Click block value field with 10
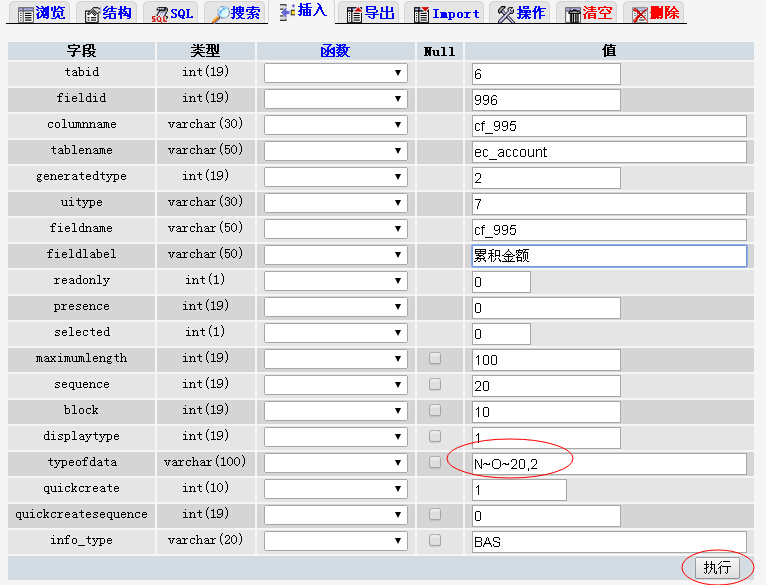 (x=546, y=412)
